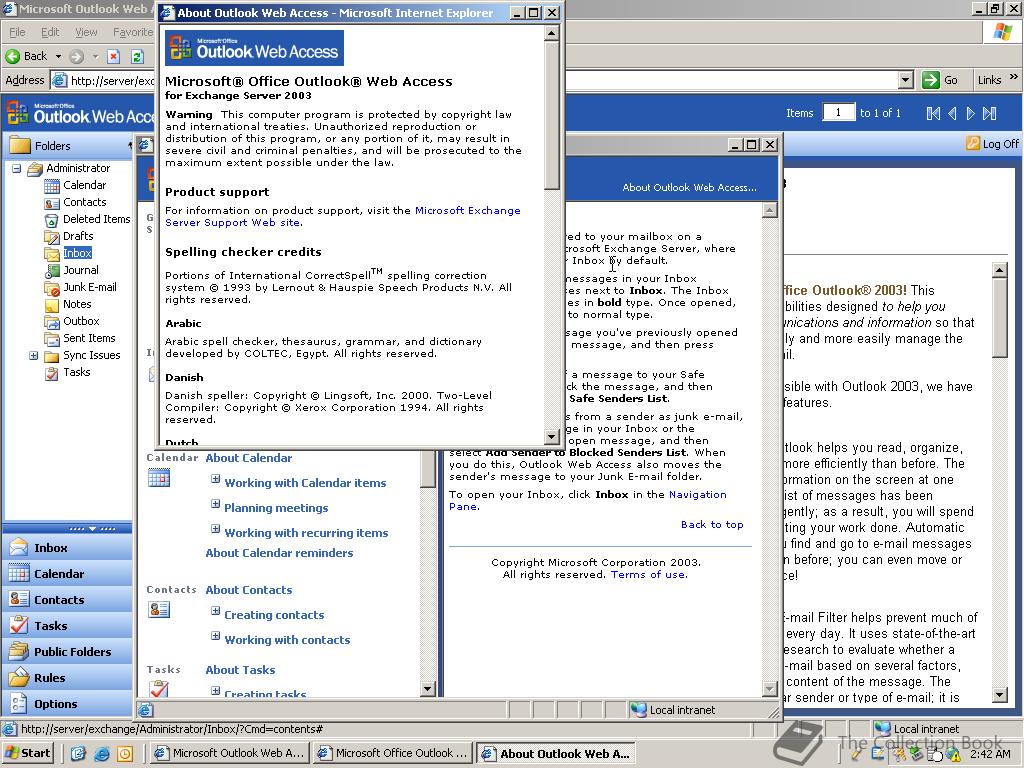The width and height of the screenshot is (1024, 768).
Task: Click the Outlook Web Access logo in About window
Action: click(254, 48)
